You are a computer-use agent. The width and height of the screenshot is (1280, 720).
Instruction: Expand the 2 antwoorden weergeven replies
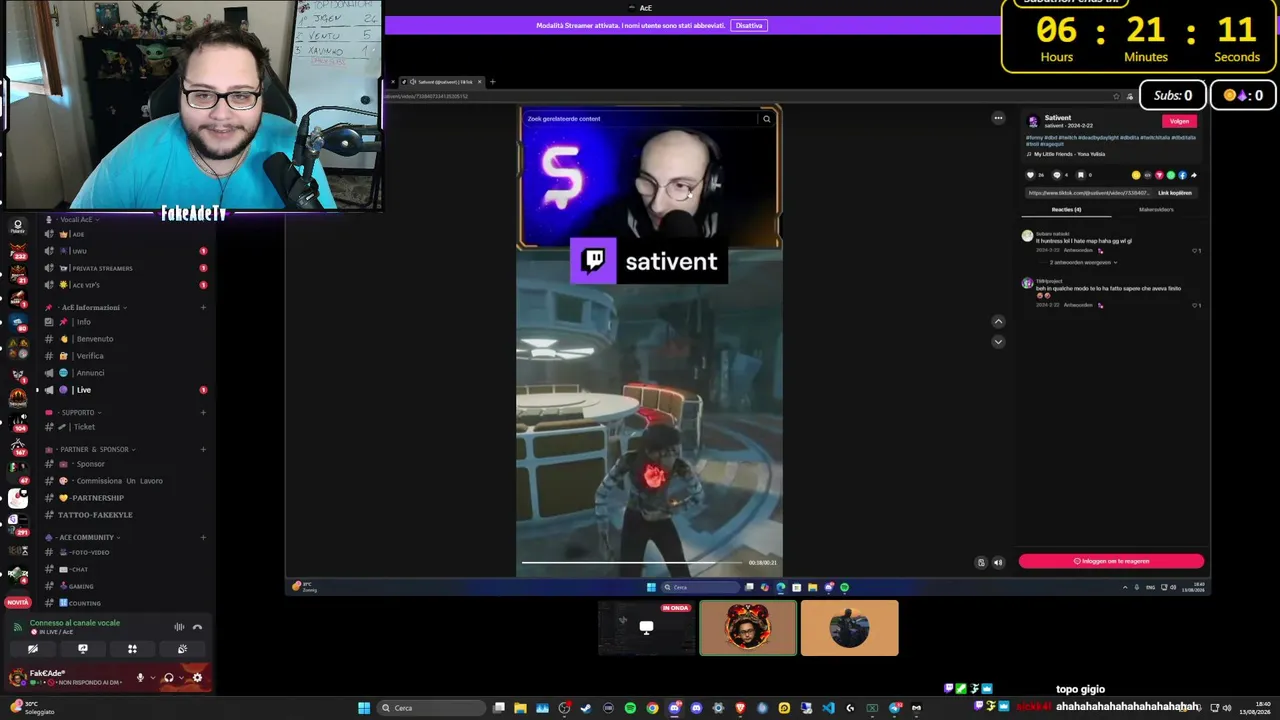tap(1083, 262)
